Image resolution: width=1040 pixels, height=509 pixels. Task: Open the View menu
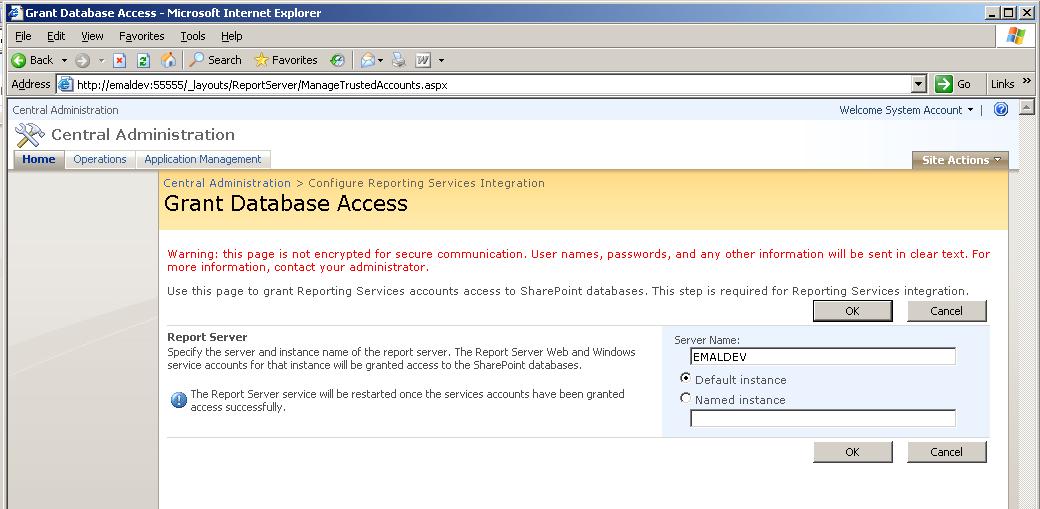tap(92, 36)
